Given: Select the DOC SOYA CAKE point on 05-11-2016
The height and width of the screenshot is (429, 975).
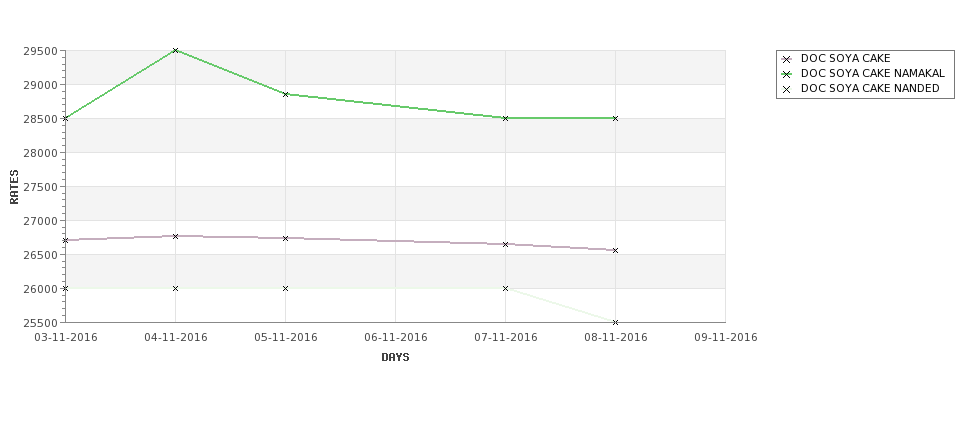Looking at the screenshot, I should (x=285, y=238).
